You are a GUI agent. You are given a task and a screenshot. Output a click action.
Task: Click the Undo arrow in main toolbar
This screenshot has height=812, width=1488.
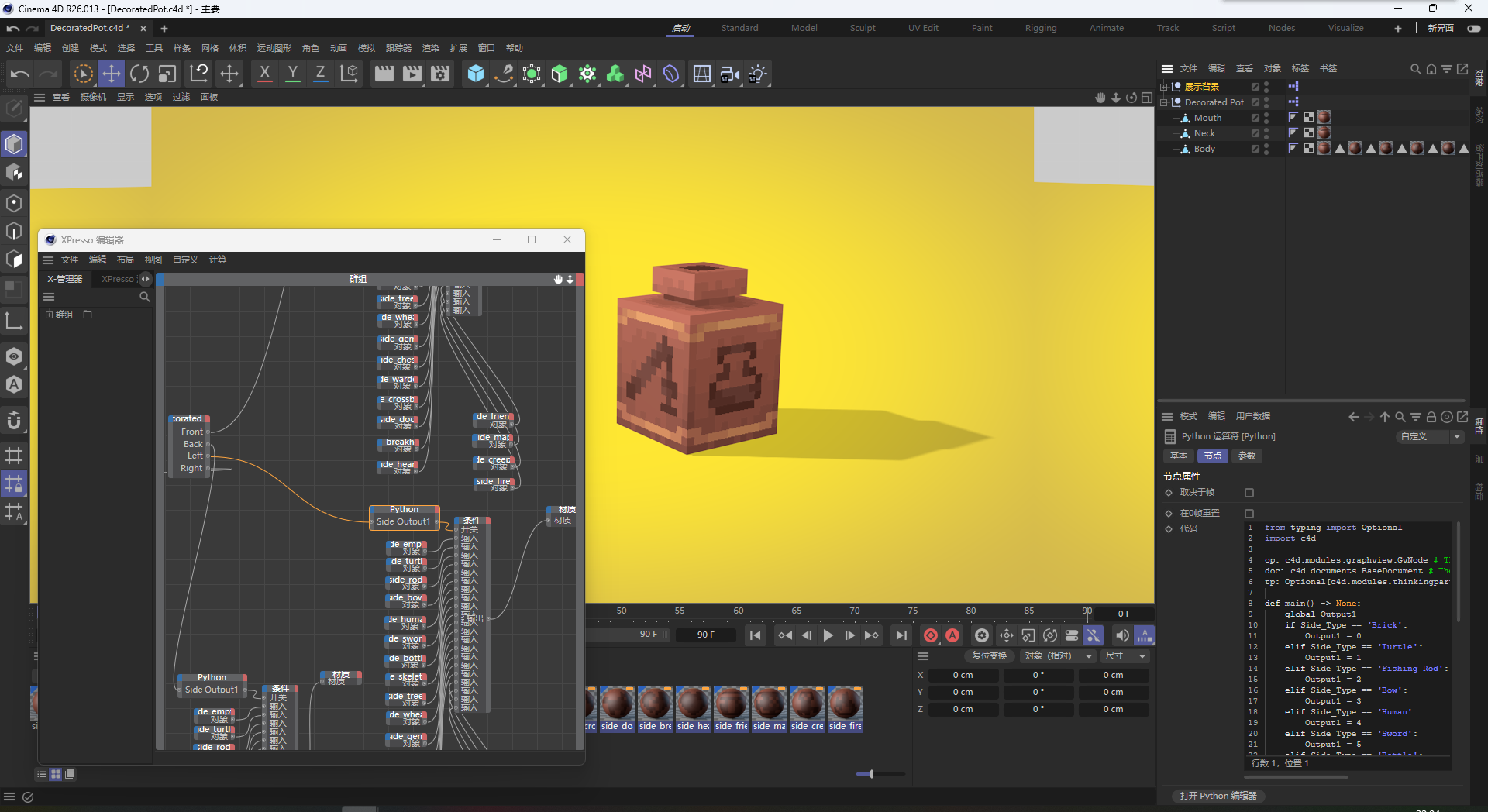(x=20, y=74)
